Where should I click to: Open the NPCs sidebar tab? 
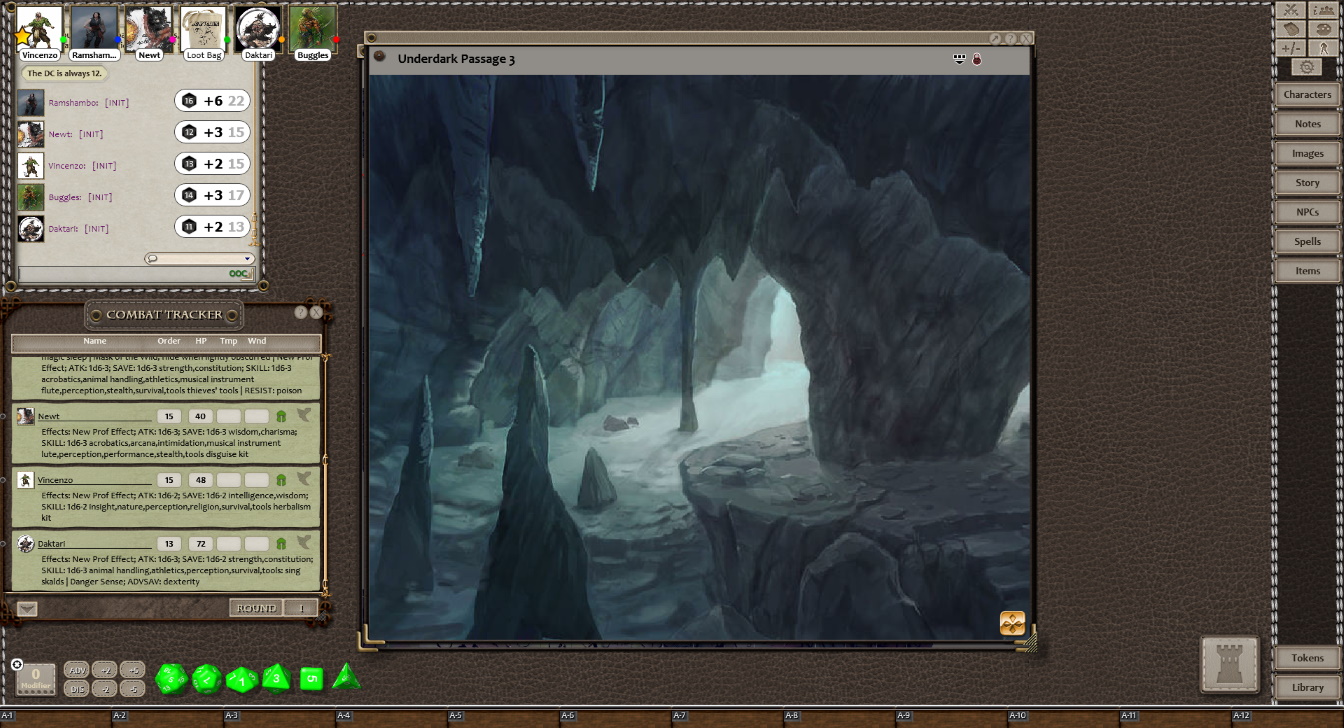pyautogui.click(x=1307, y=212)
